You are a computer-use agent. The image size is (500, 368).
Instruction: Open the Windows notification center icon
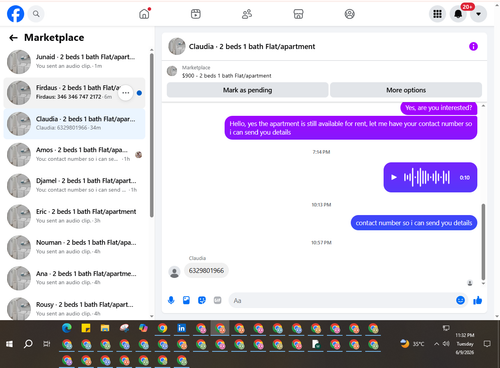pyautogui.click(x=487, y=344)
